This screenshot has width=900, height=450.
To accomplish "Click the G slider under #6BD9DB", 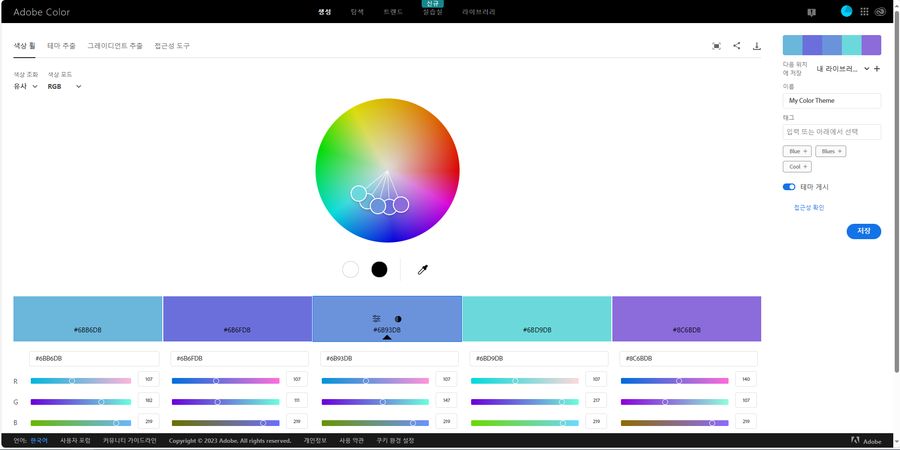I will [525, 402].
